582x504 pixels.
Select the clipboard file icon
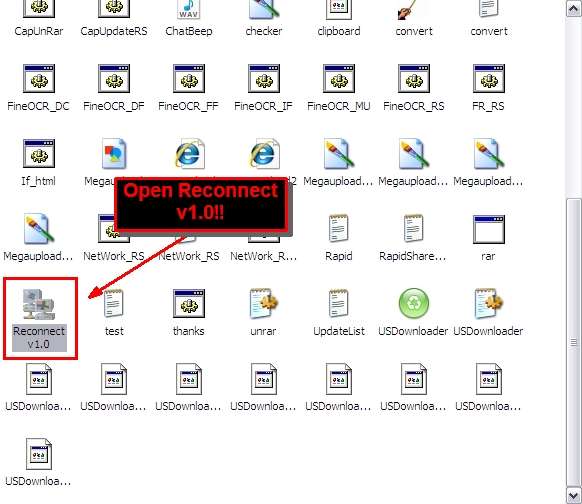[339, 9]
